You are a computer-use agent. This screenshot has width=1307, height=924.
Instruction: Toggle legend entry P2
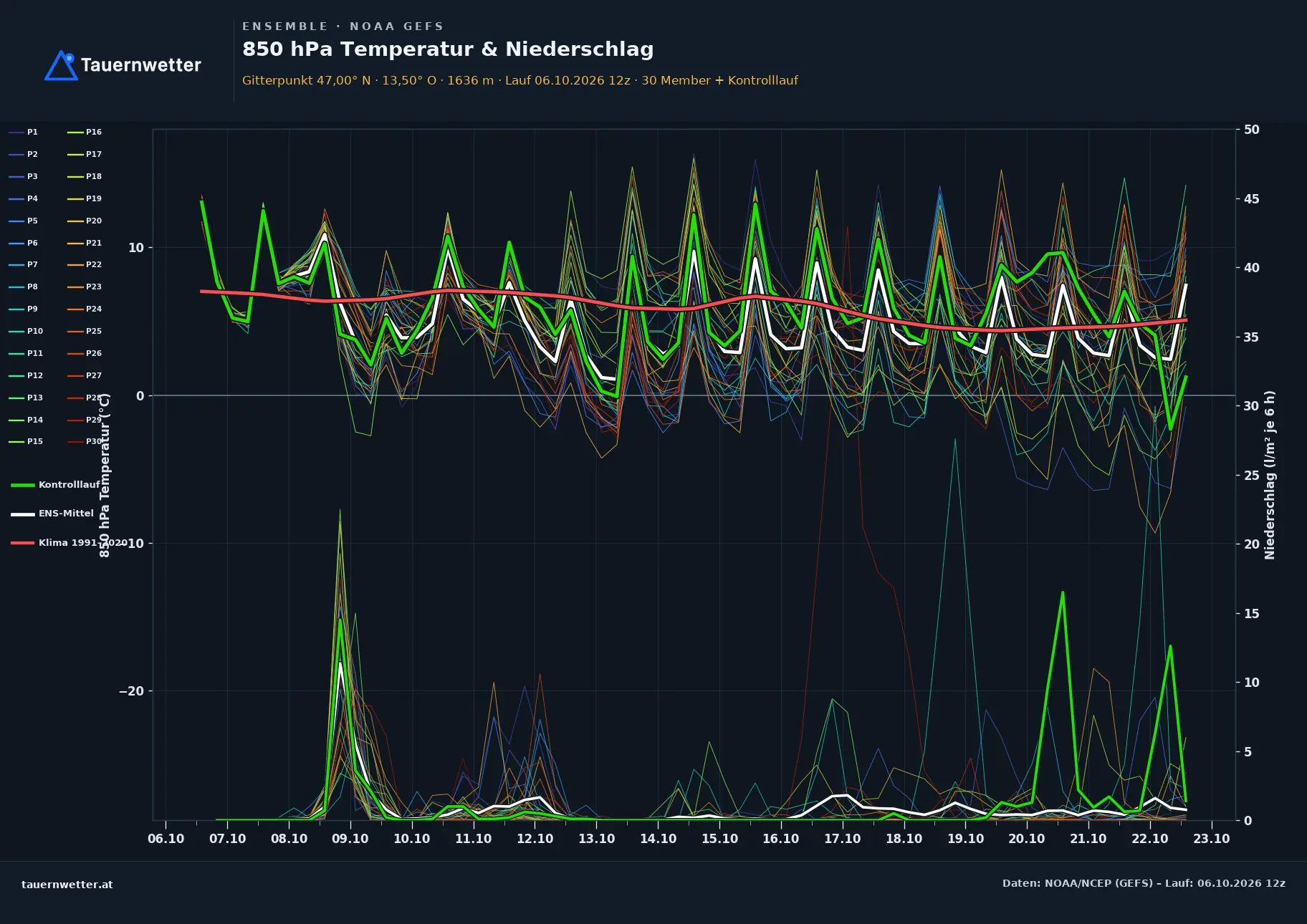click(23, 154)
